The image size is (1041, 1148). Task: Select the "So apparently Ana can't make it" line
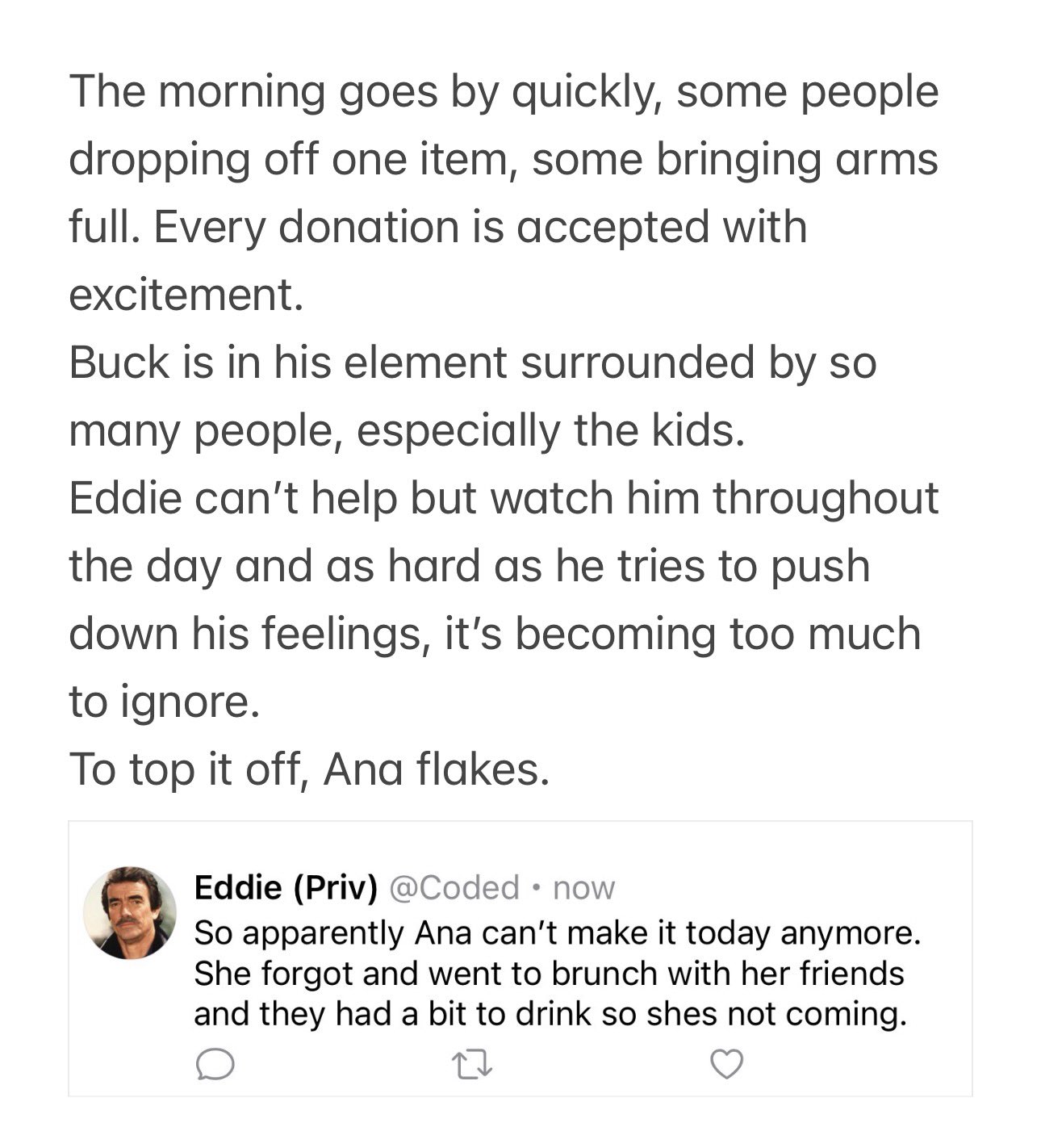(558, 933)
